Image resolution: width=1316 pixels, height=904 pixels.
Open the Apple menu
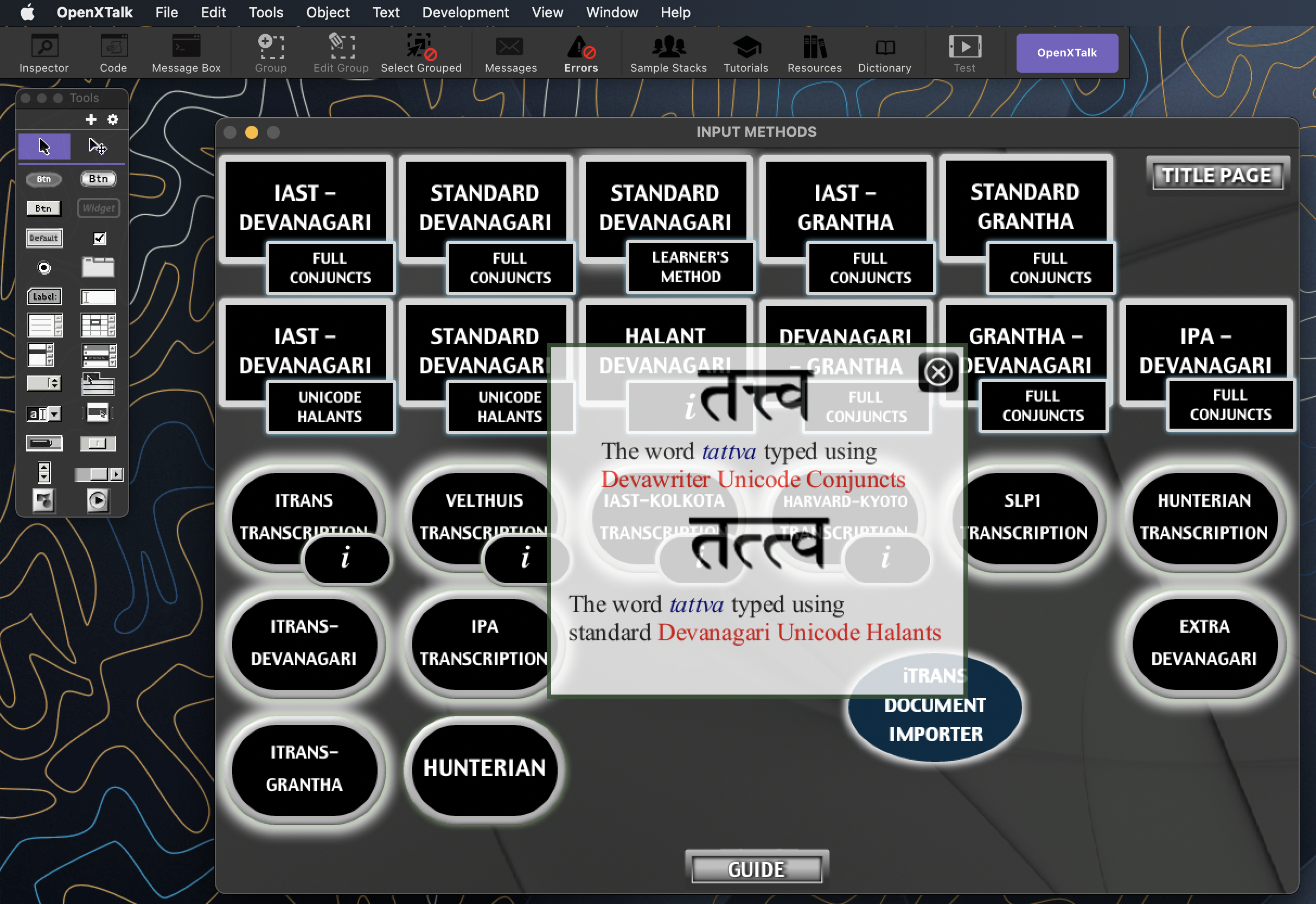coord(27,12)
